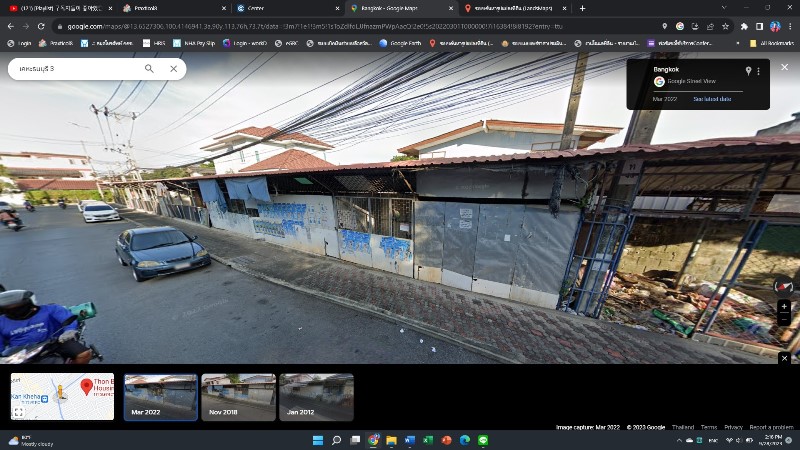Viewport: 800px width, 450px height.
Task: Expand hidden bookmarks overflow chevron
Action: (x=737, y=43)
